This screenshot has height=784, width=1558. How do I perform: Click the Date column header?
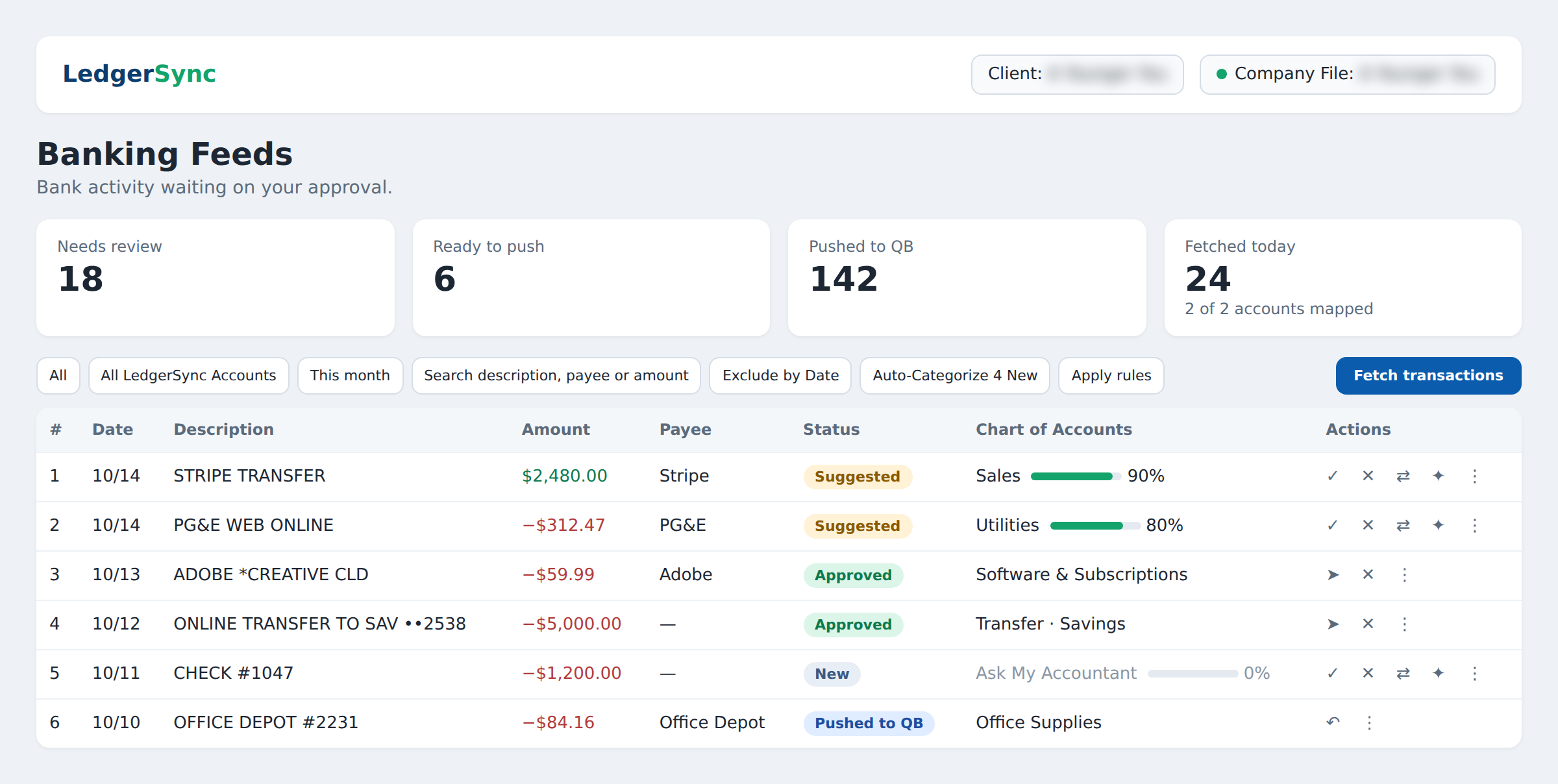coord(113,429)
